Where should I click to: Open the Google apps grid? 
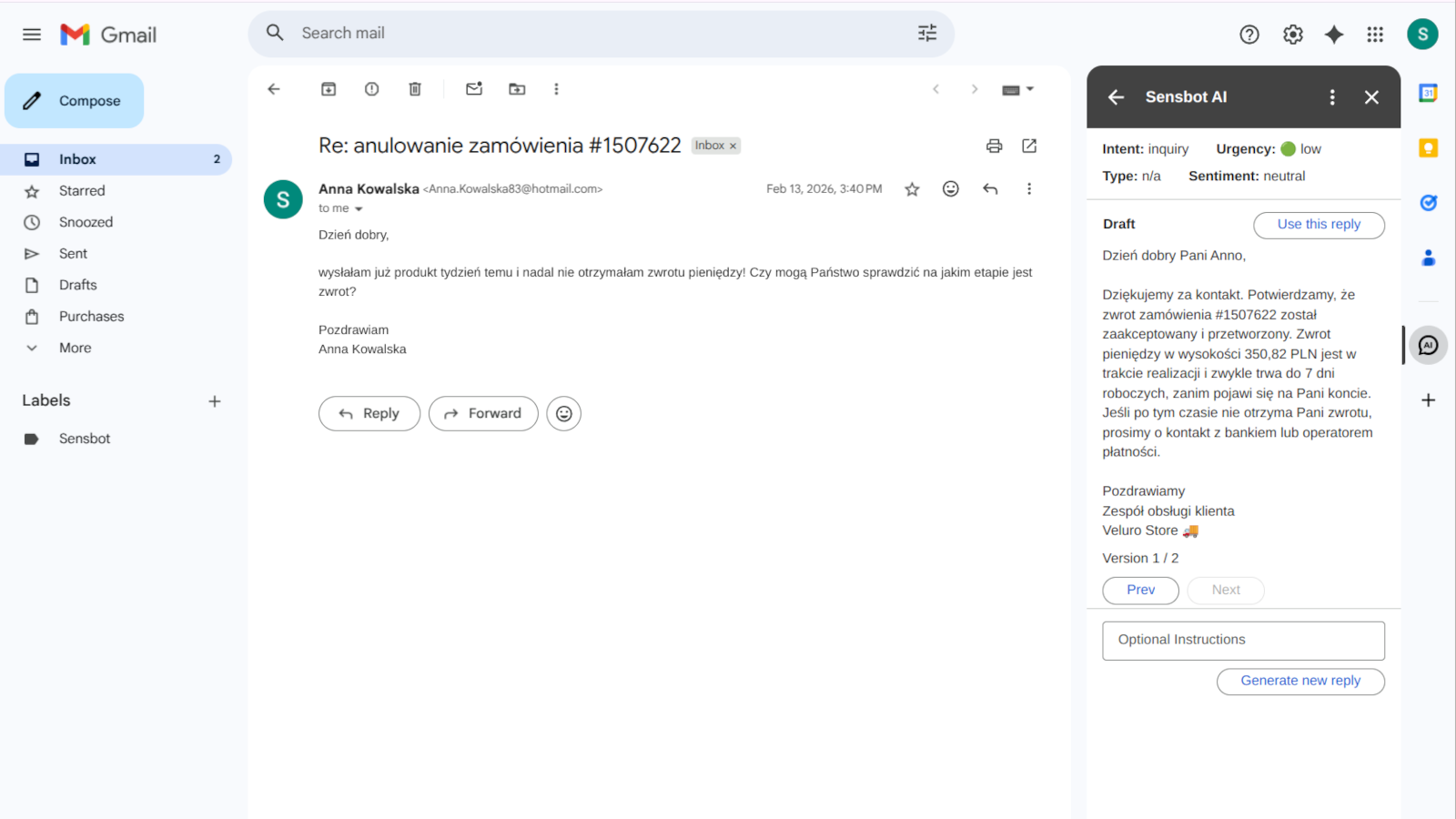[x=1375, y=35]
